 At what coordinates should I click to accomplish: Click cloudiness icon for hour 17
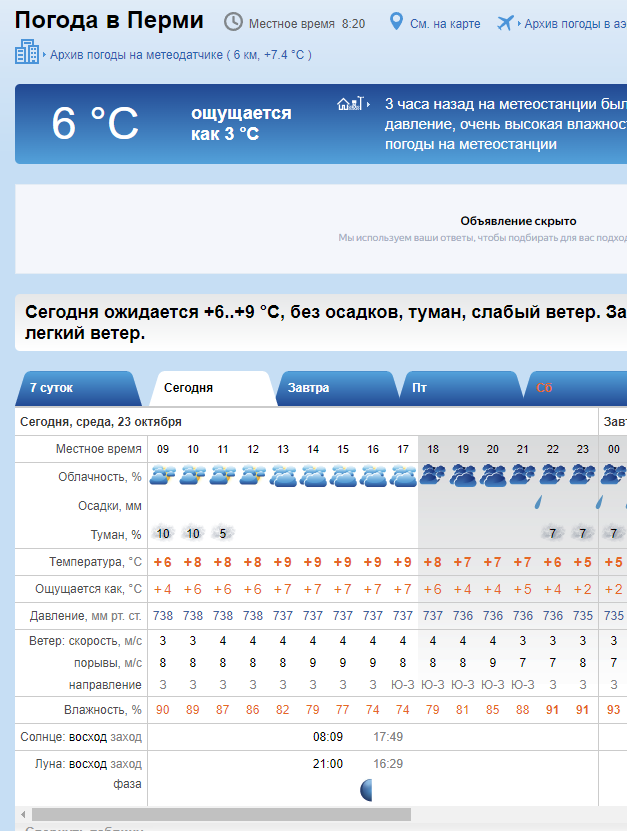(403, 476)
